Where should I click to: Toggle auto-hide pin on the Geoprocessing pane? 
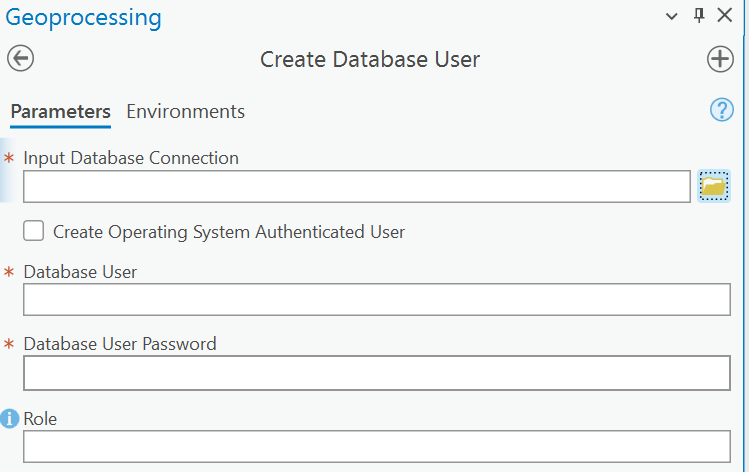point(699,15)
